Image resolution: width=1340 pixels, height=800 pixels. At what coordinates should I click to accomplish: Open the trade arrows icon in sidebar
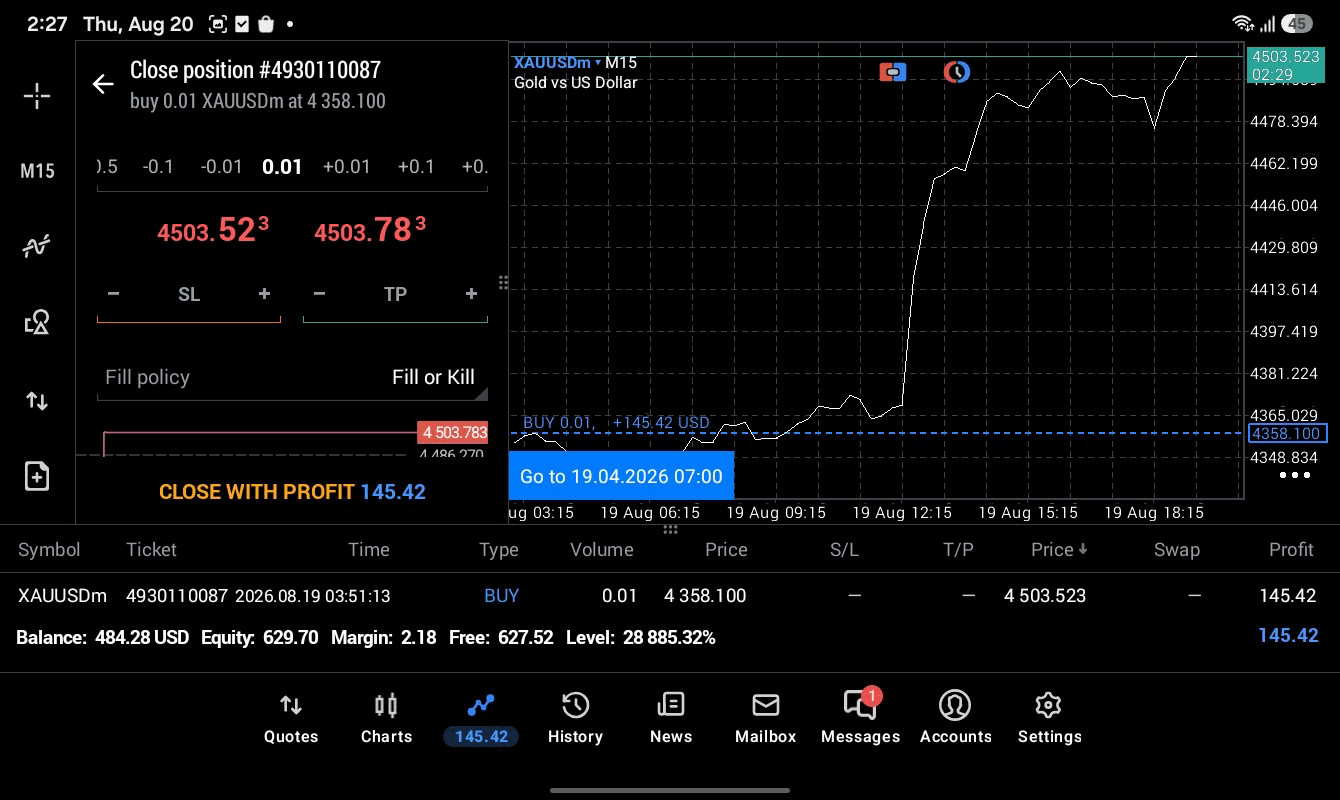pos(37,401)
